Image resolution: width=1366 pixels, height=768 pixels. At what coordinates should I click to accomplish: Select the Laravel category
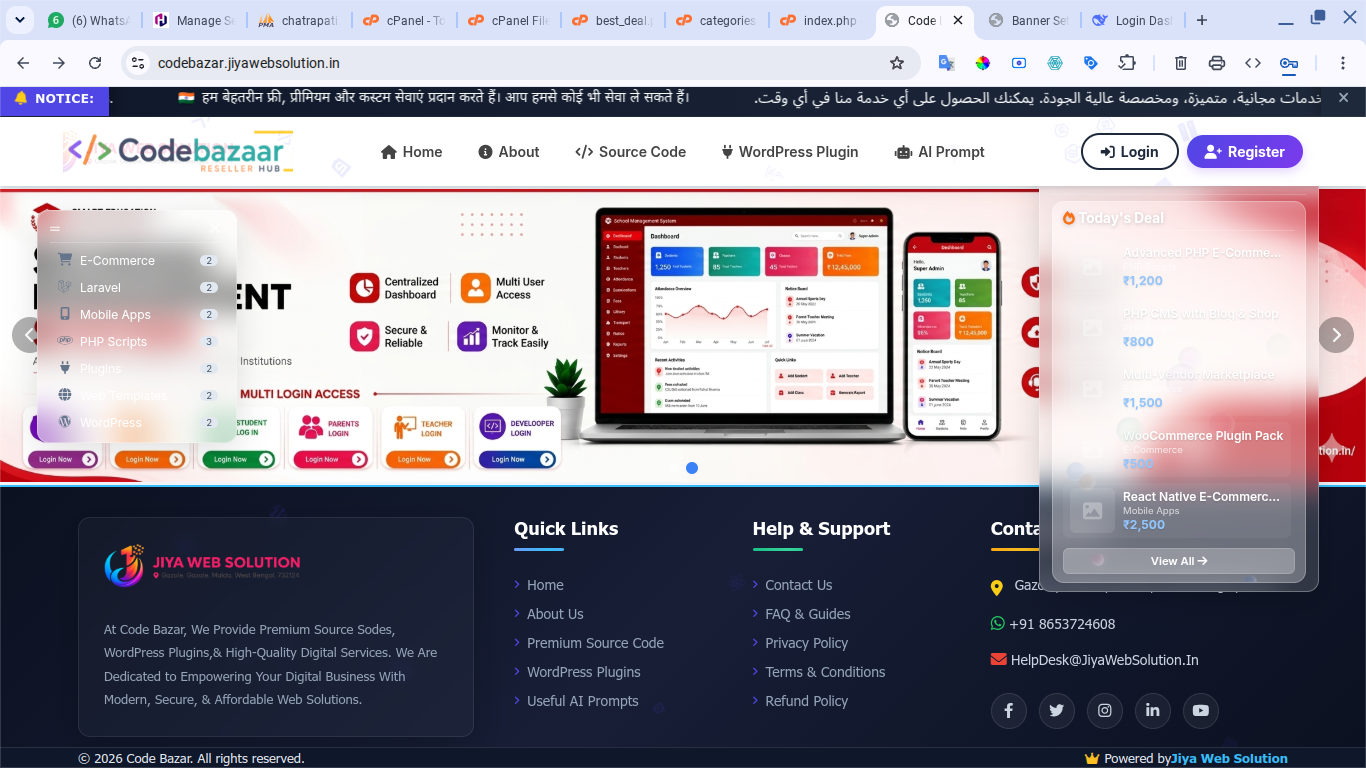(137, 287)
